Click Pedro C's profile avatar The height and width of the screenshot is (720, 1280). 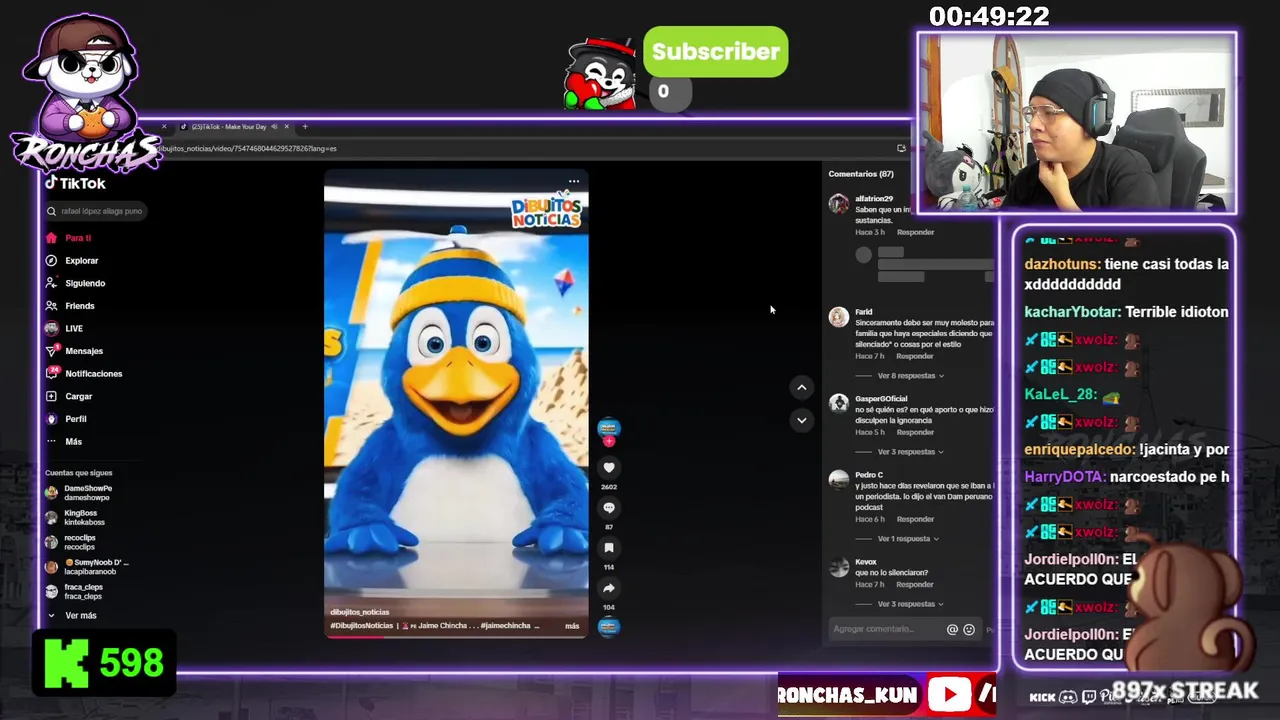839,480
